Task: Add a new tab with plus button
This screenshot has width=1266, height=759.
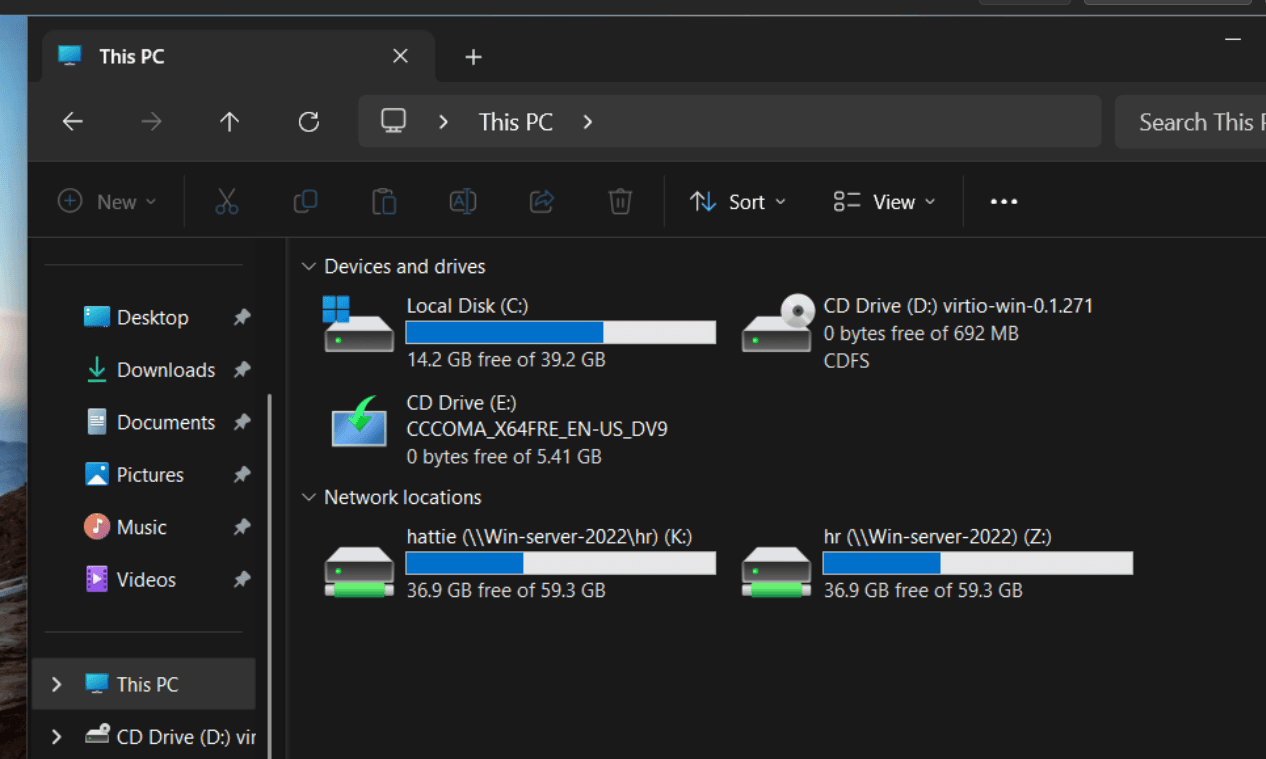Action: click(x=474, y=57)
